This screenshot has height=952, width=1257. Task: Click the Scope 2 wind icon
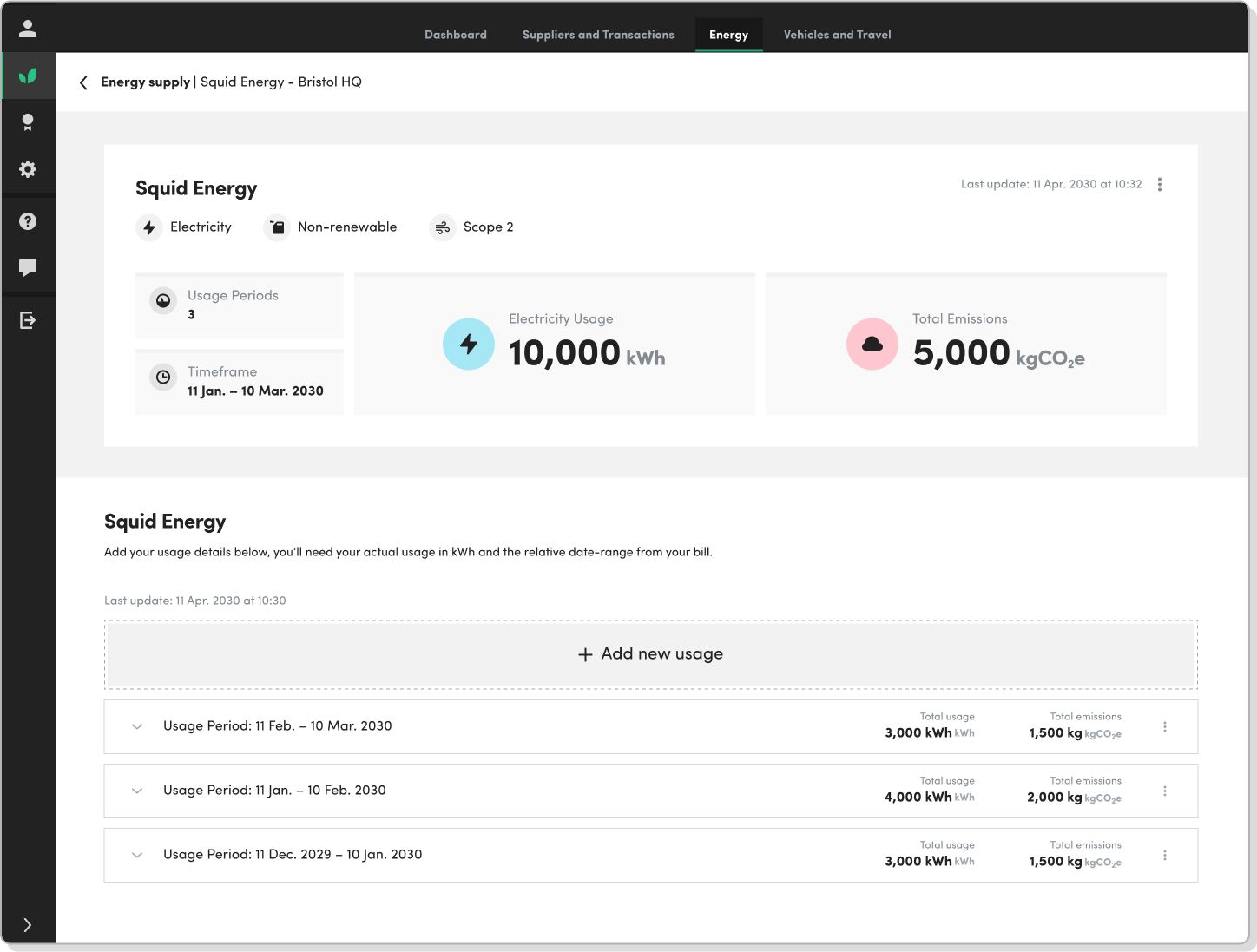(443, 227)
